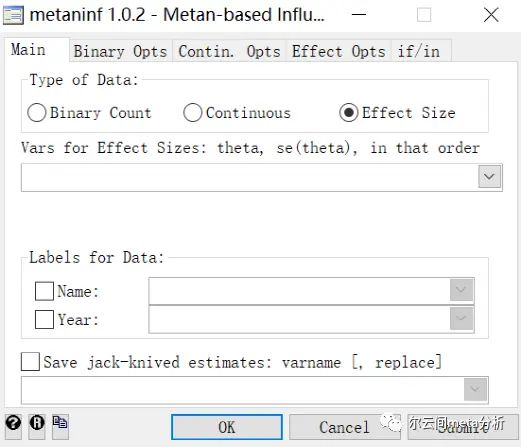Click the Cancel button
521x447 pixels.
[345, 427]
